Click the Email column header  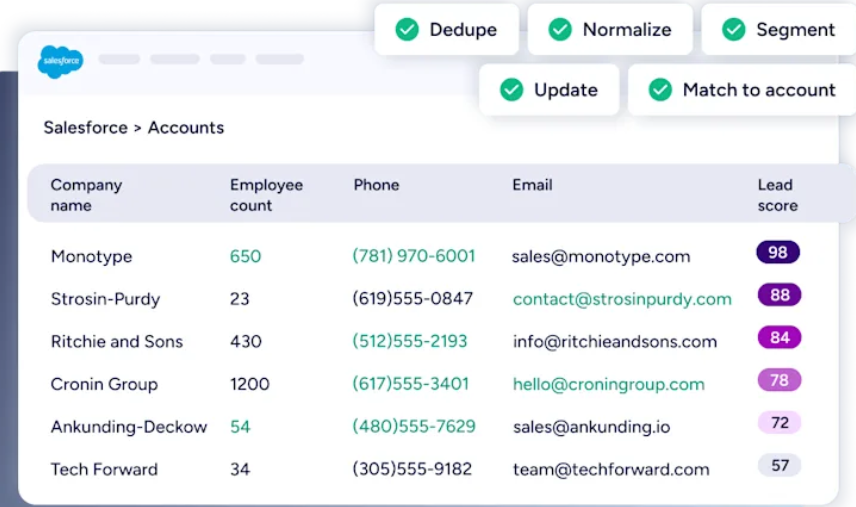tap(532, 185)
